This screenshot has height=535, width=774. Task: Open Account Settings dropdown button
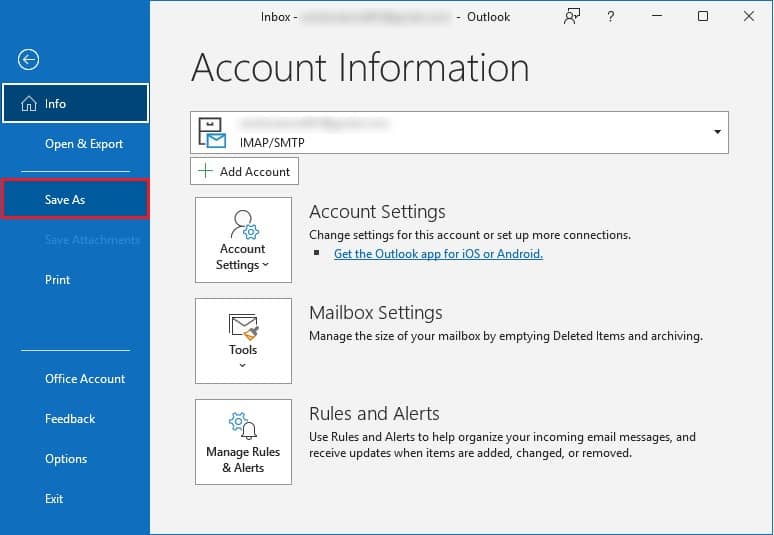[243, 240]
